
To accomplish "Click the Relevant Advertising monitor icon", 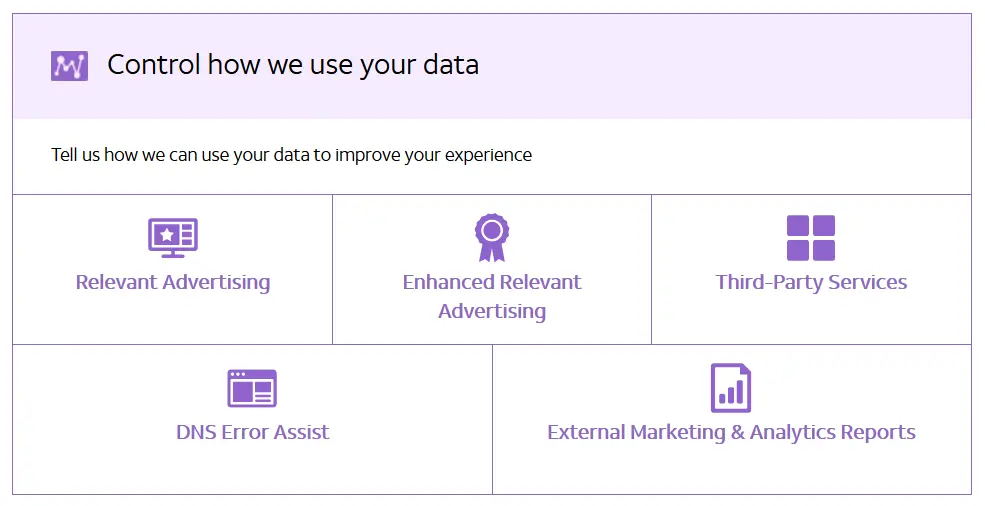I will point(173,237).
